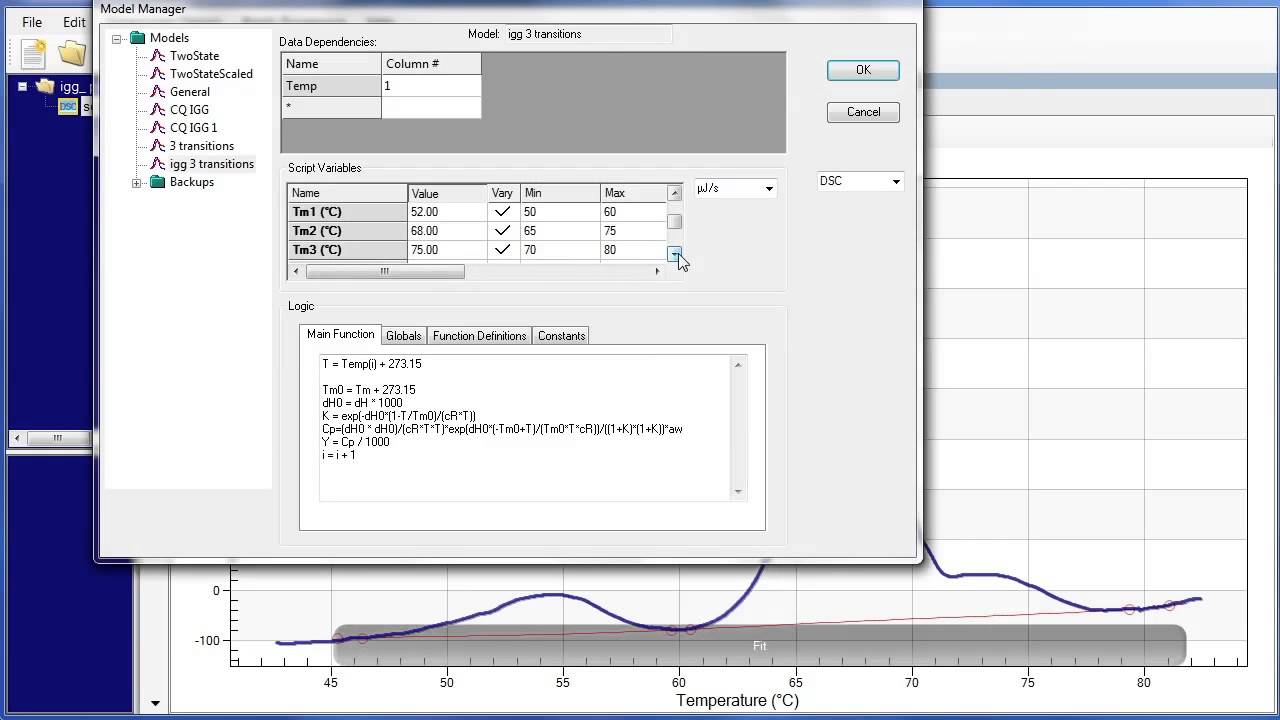Expand the Backups tree node
Viewport: 1280px width, 720px height.
coord(135,182)
